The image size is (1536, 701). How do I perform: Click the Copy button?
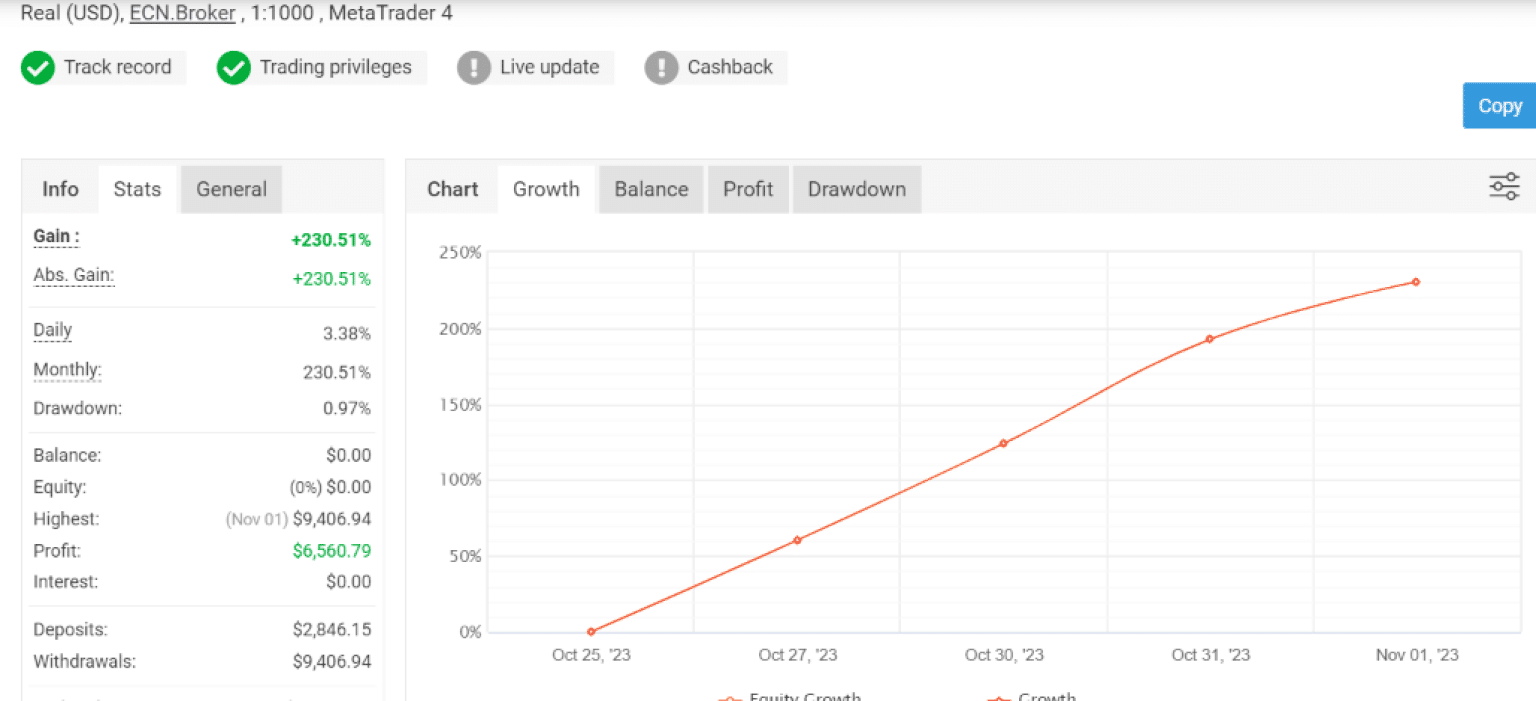click(1499, 105)
